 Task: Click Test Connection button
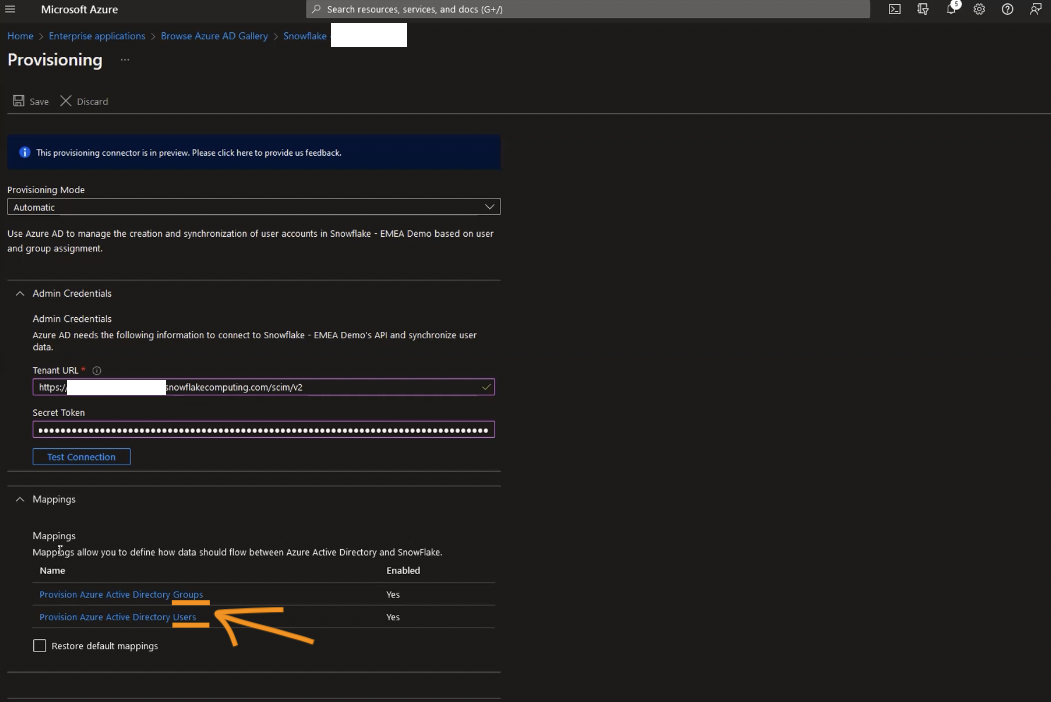pos(82,457)
